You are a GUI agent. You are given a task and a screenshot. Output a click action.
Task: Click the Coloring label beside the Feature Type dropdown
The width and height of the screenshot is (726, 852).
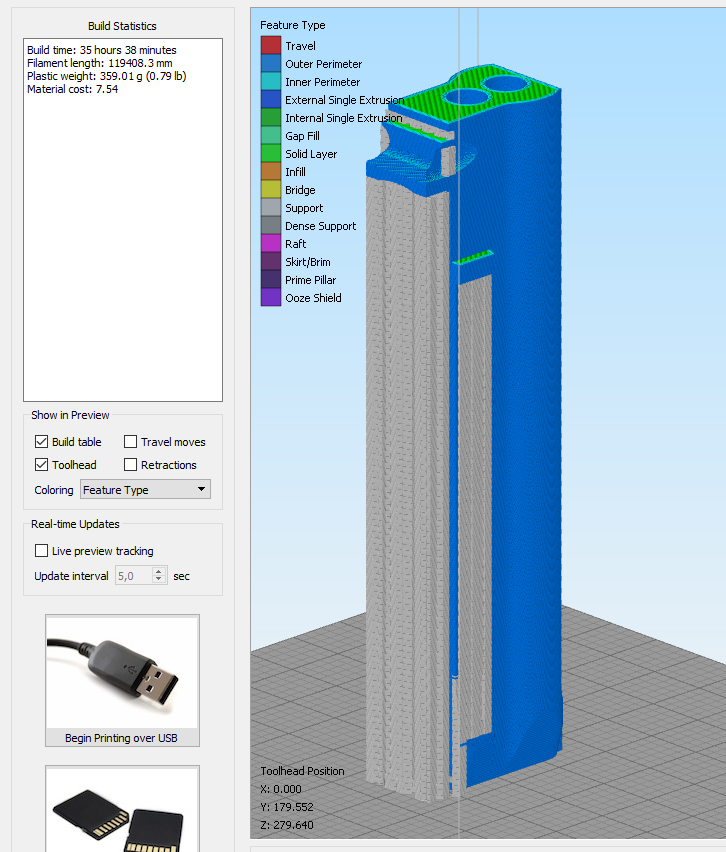53,490
